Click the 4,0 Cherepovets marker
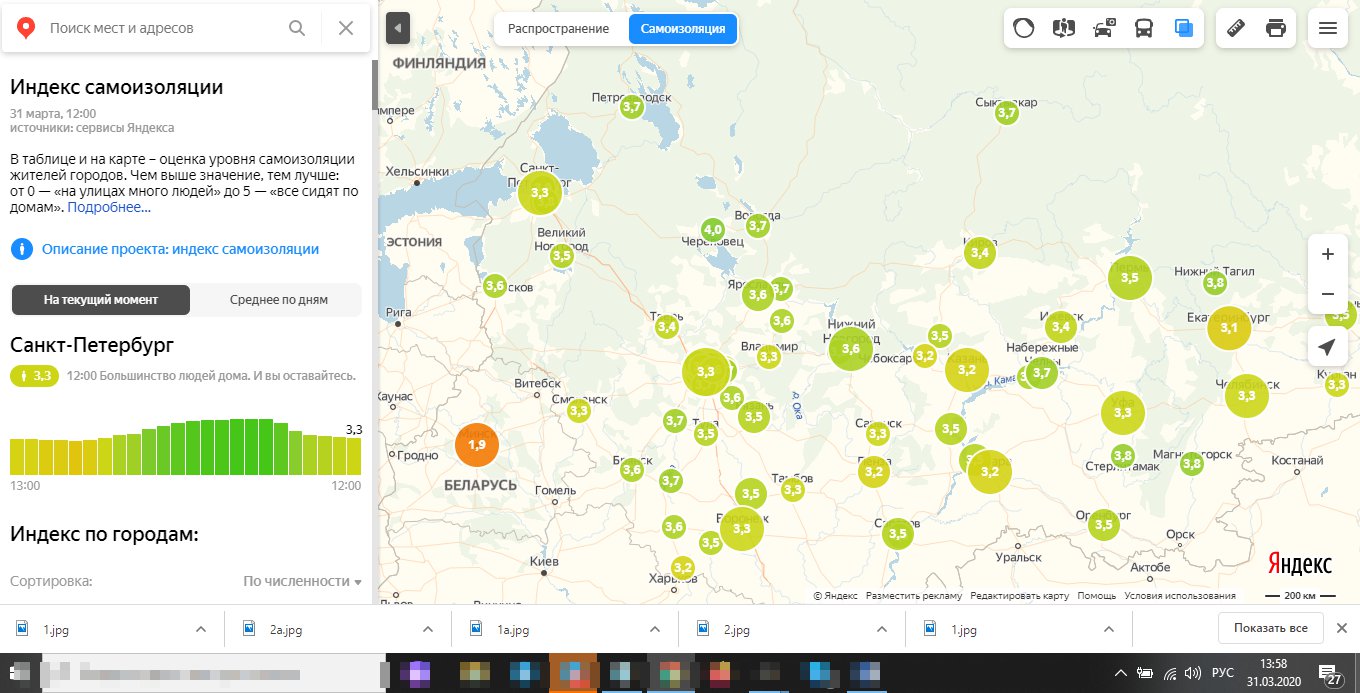Screen dimensions: 1360x693 [x=713, y=230]
